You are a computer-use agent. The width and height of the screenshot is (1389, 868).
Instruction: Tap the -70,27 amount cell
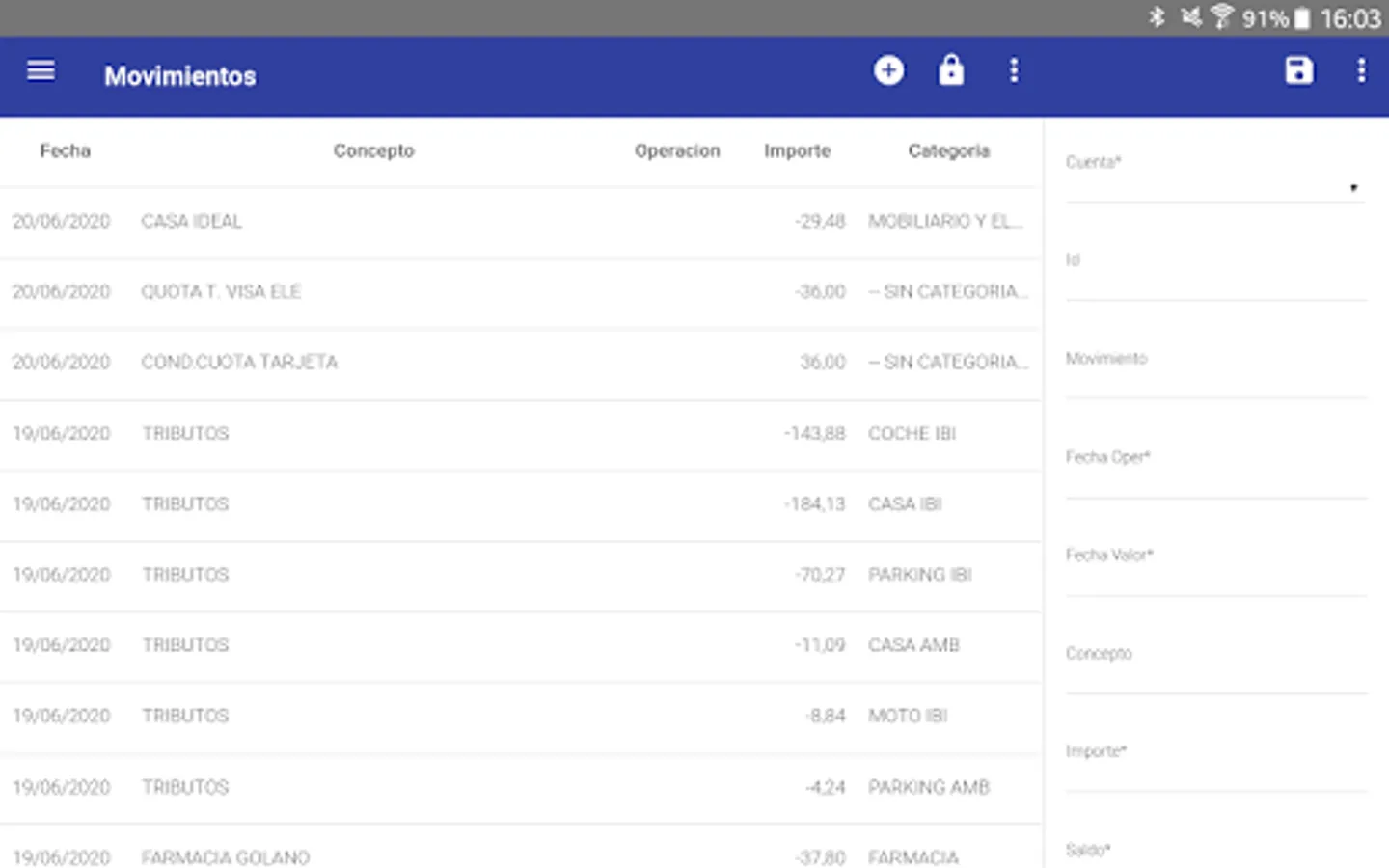click(x=820, y=575)
